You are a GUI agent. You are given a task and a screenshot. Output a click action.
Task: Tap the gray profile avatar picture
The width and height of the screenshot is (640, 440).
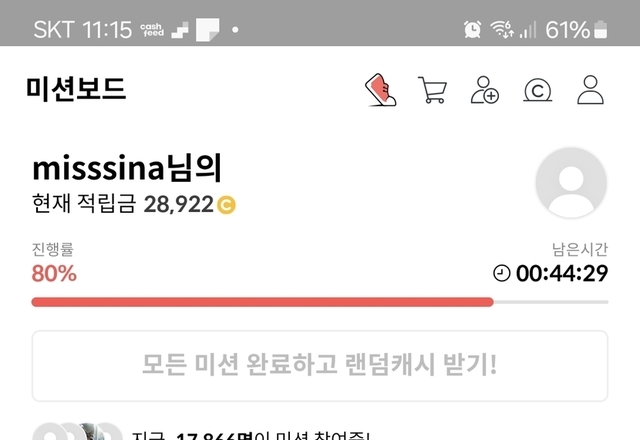point(571,182)
